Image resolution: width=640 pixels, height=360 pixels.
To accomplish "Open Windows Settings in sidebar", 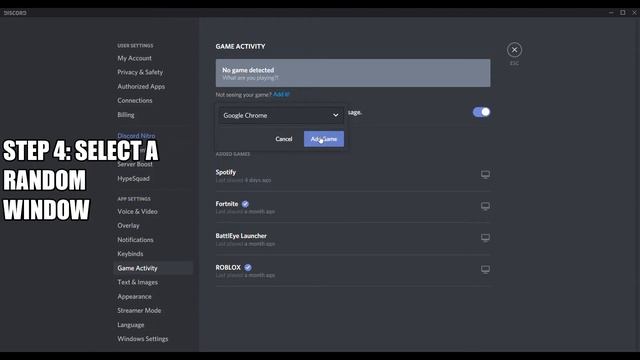I will click(x=142, y=339).
